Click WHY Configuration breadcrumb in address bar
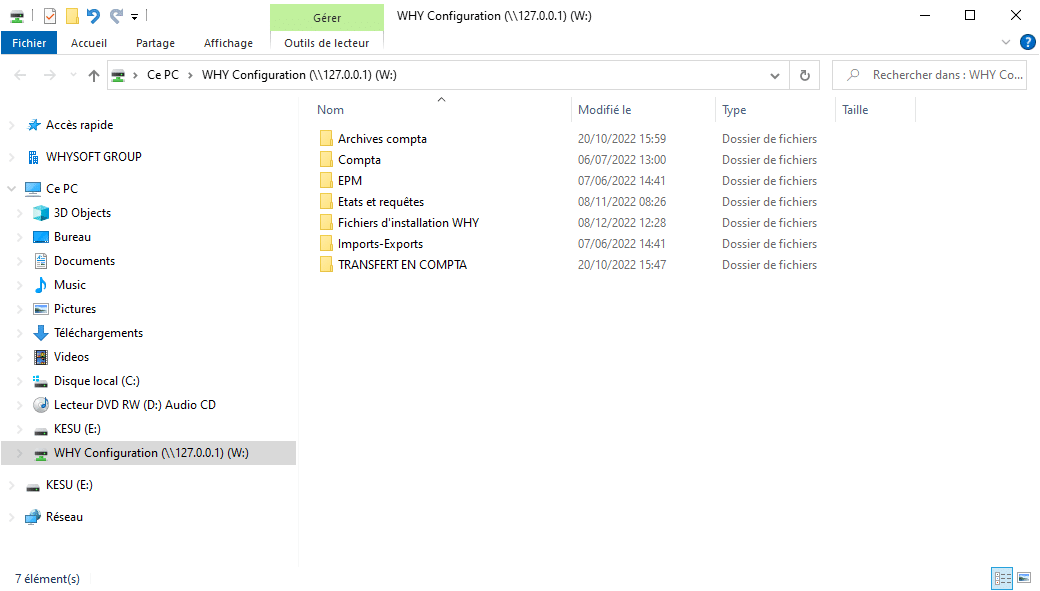The width and height of the screenshot is (1040, 591). point(299,75)
